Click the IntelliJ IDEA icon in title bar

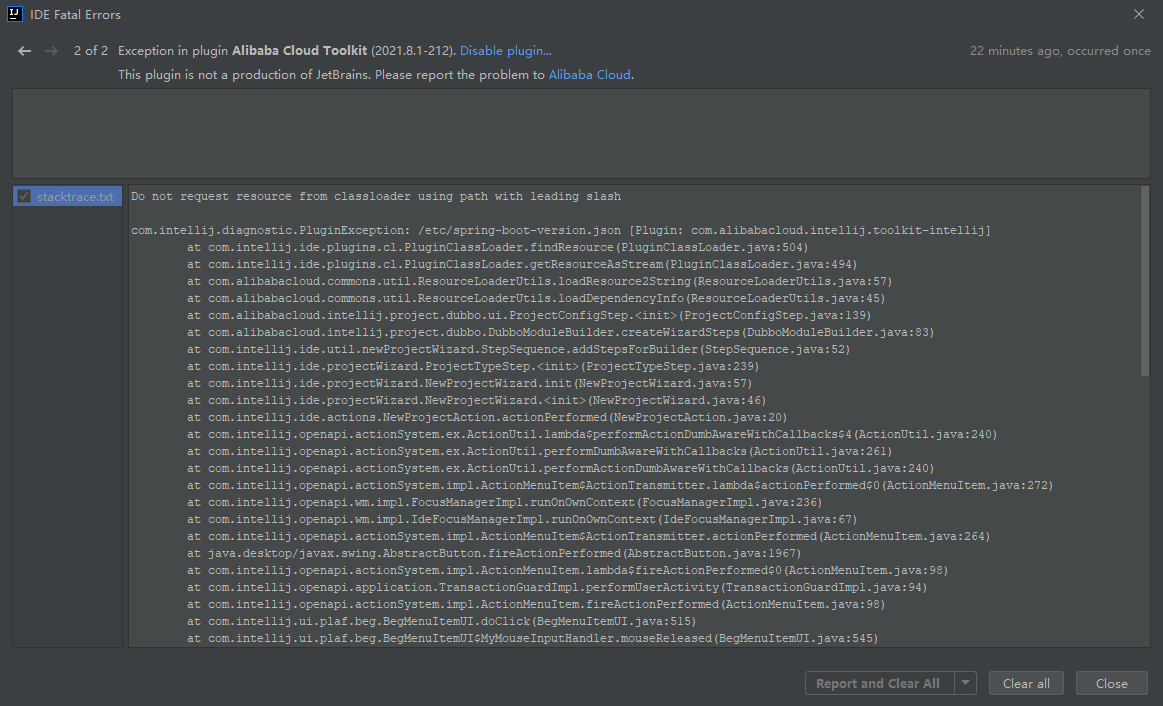click(14, 14)
